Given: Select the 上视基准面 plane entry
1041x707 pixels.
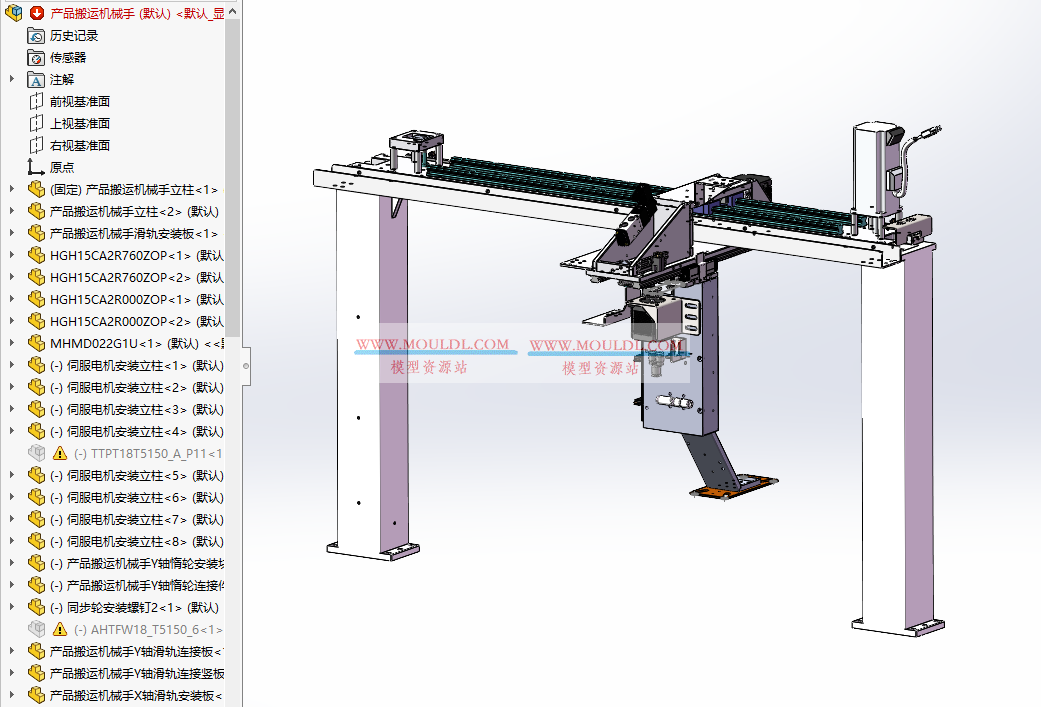Looking at the screenshot, I should 80,123.
